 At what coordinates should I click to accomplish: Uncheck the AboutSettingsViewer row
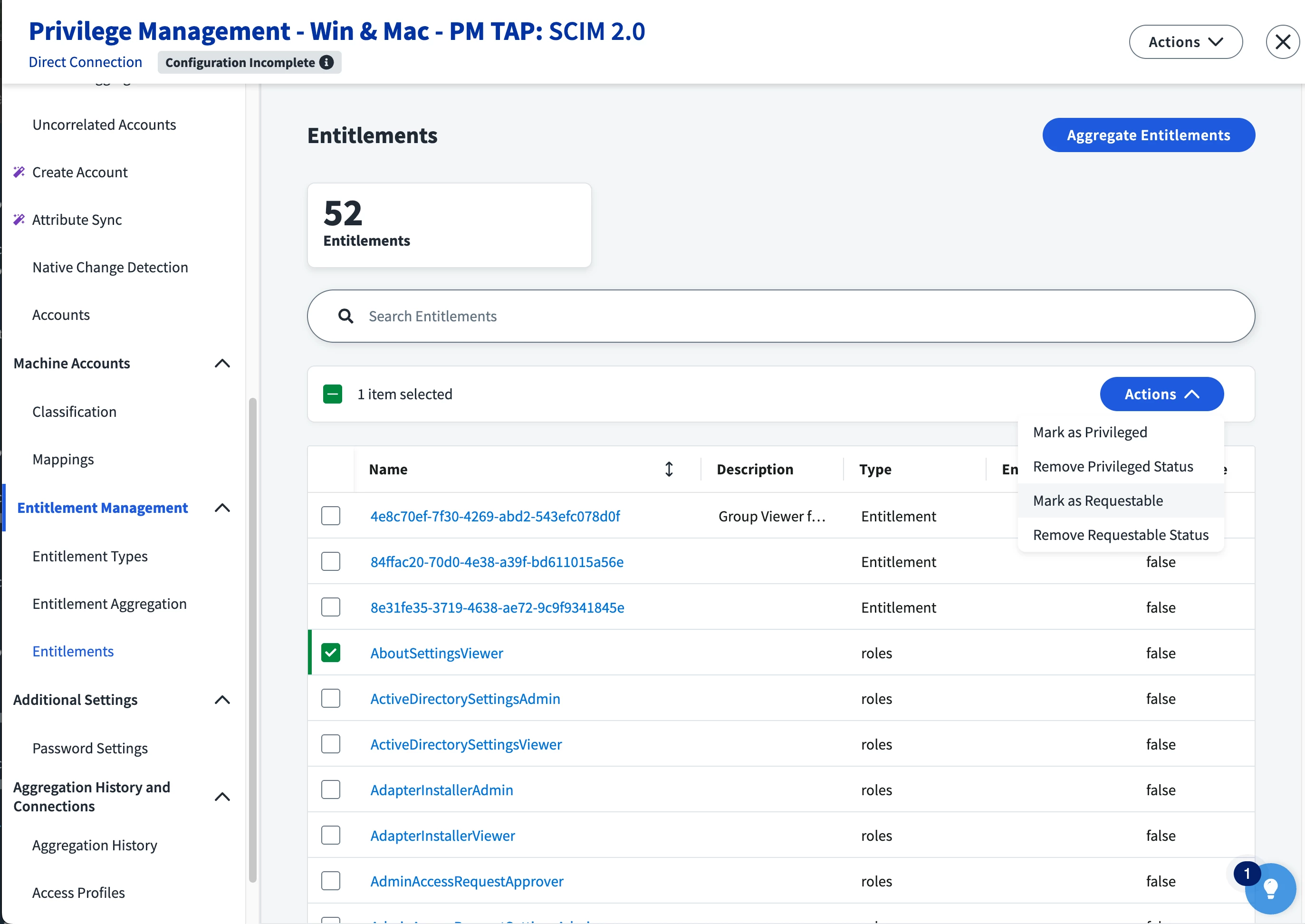(330, 653)
